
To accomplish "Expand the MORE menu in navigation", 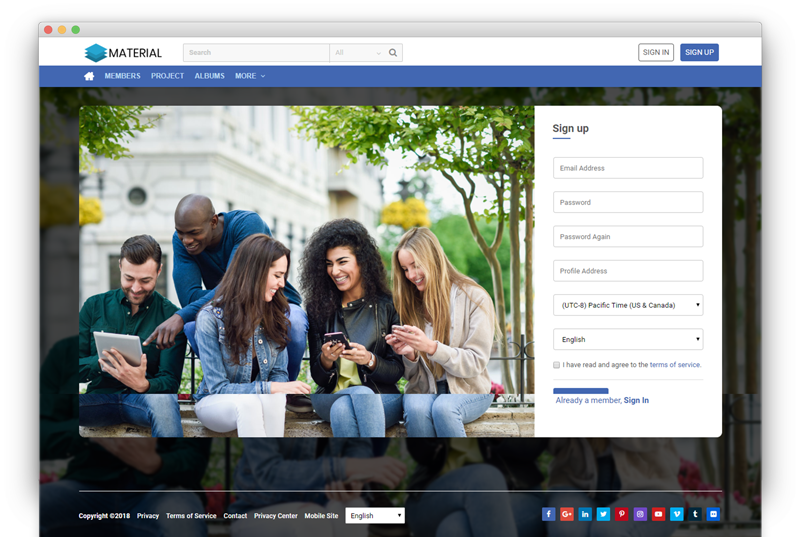I will [250, 76].
